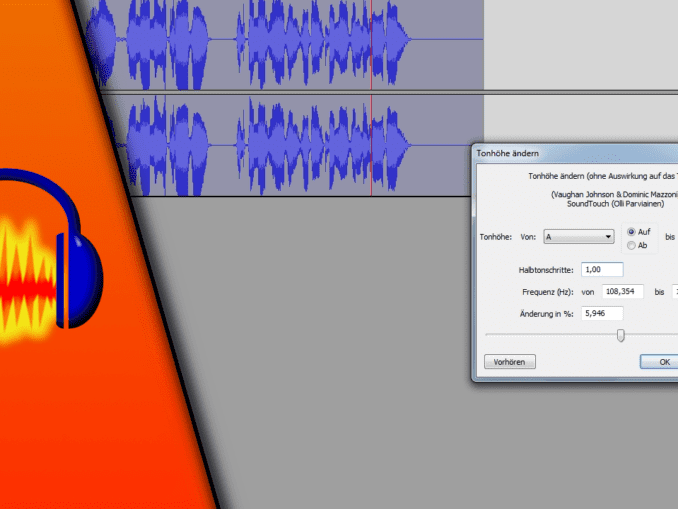Click the divider between the two channels

click(300, 93)
